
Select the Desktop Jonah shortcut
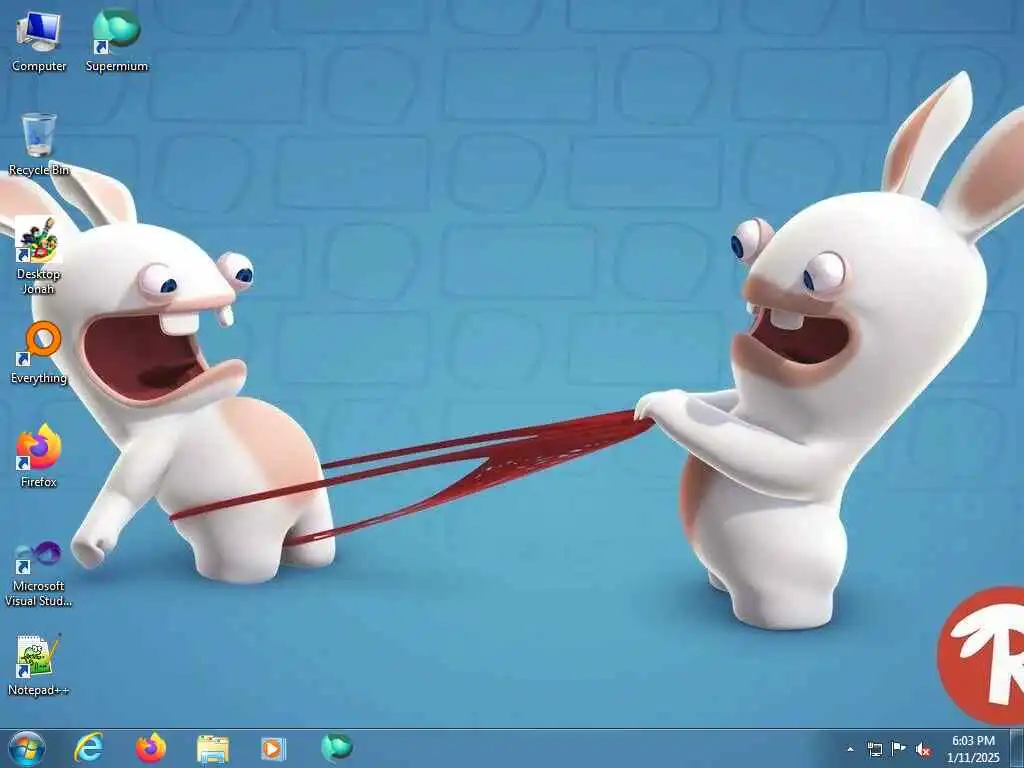pyautogui.click(x=39, y=255)
